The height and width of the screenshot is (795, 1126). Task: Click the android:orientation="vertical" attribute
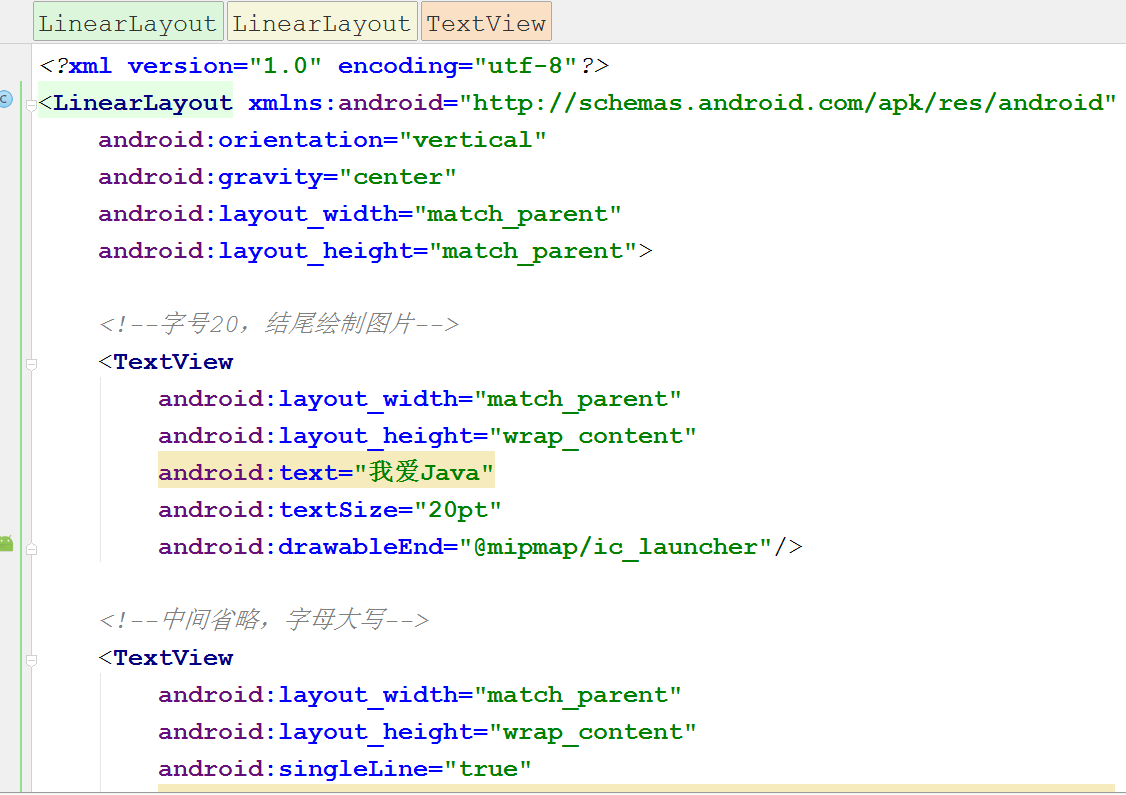tap(322, 139)
